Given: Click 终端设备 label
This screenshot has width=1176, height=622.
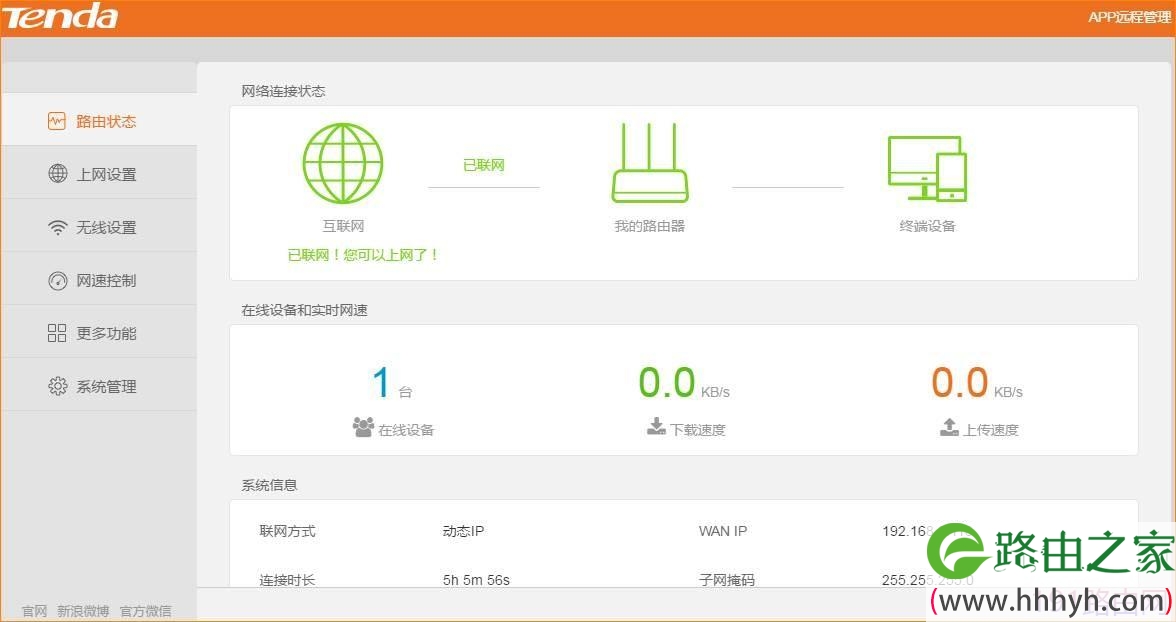Looking at the screenshot, I should click(x=928, y=226).
